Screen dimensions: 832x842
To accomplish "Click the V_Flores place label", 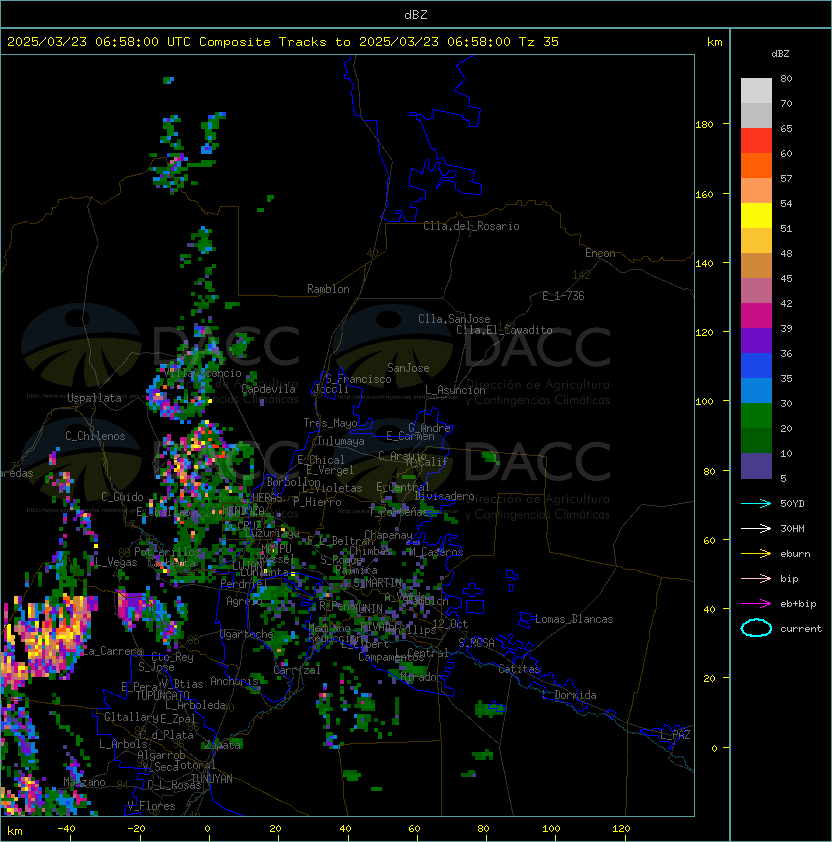I will 151,806.
